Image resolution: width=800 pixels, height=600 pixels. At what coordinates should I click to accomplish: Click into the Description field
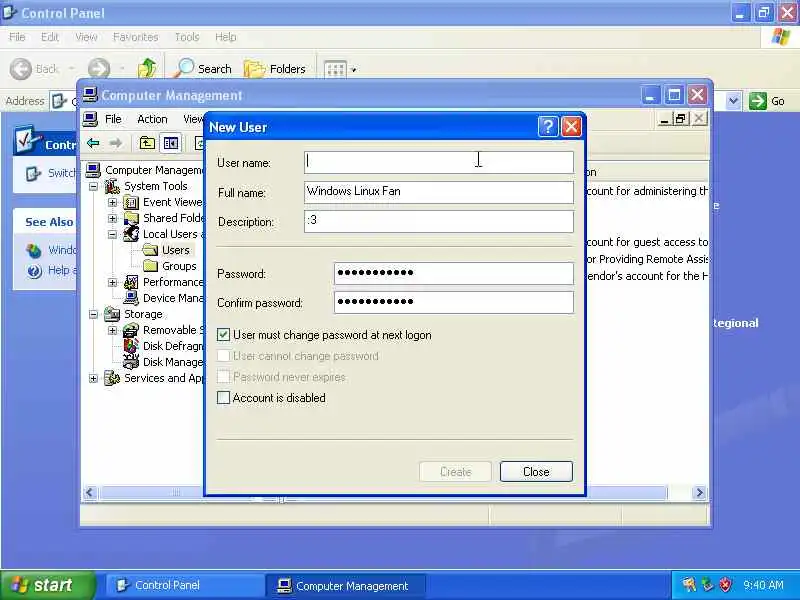(x=439, y=221)
